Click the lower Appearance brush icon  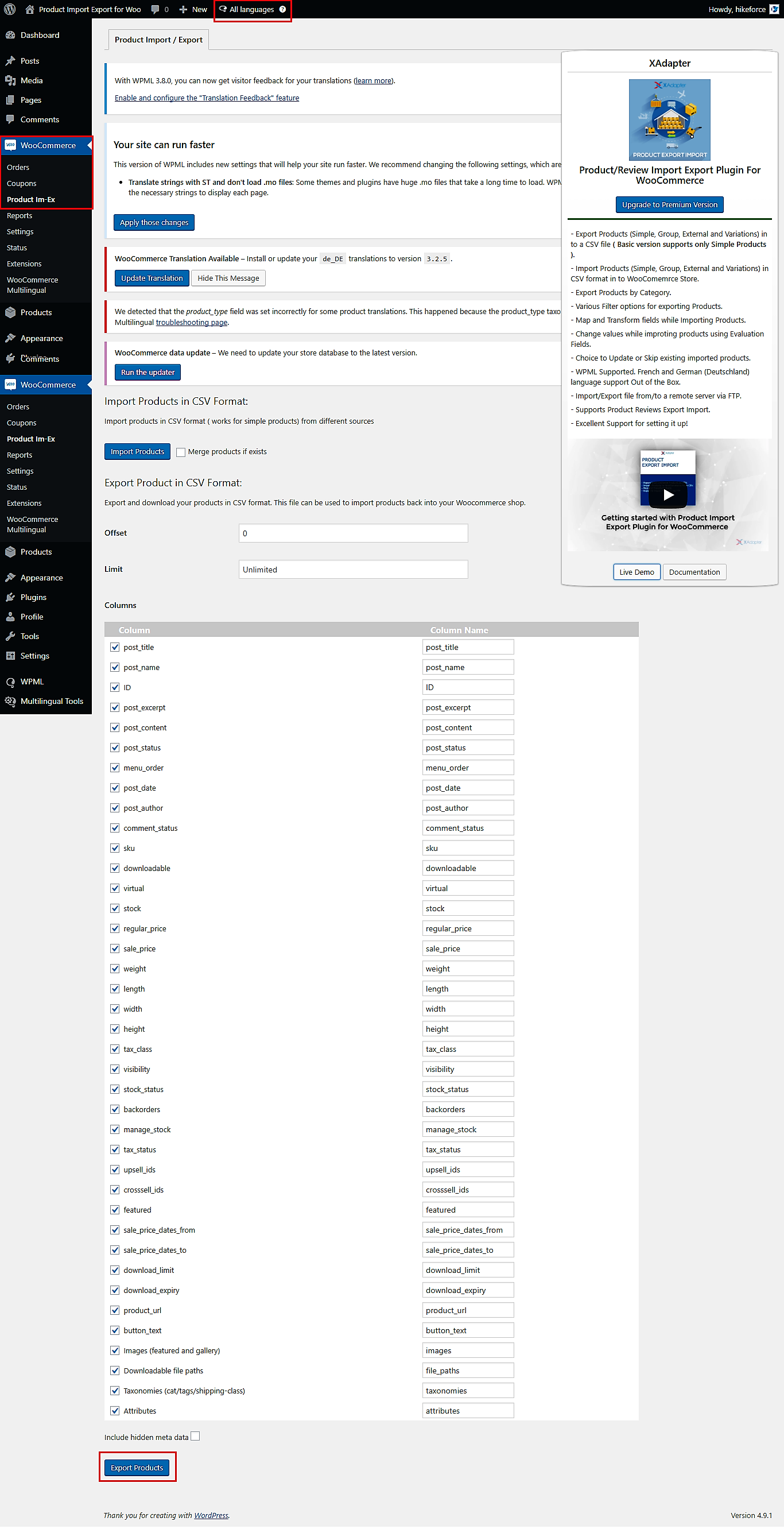(x=10, y=577)
